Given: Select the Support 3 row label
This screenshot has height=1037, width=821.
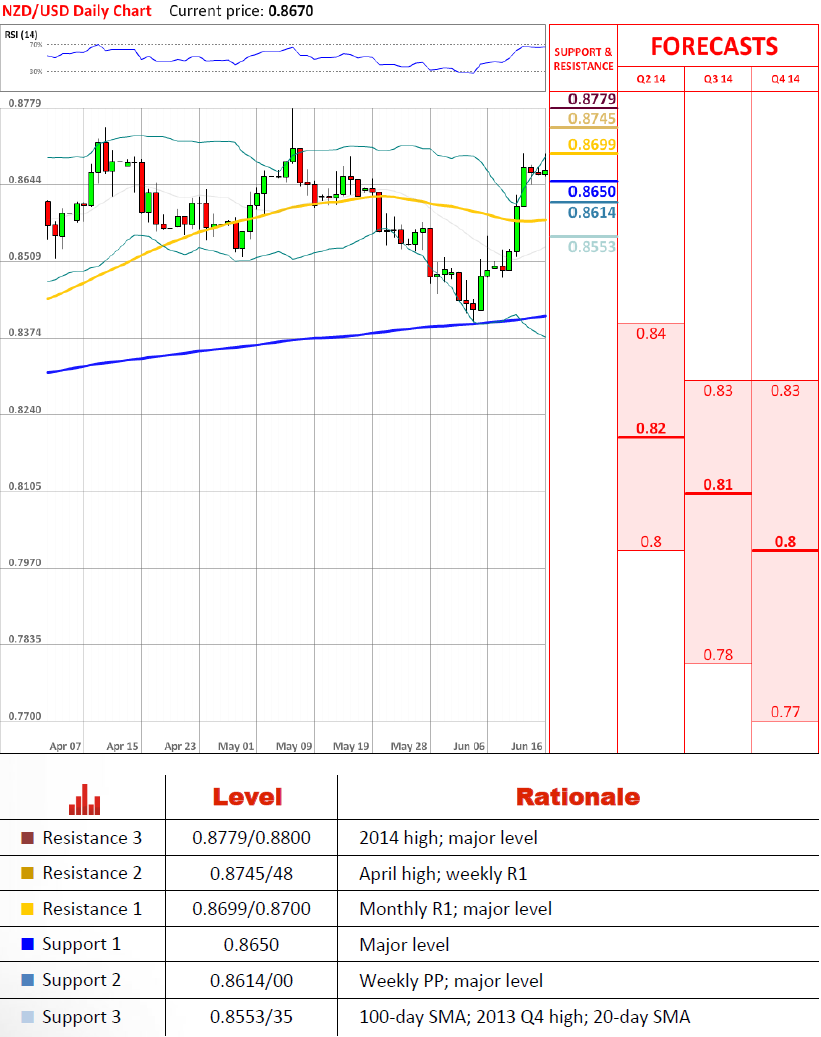Looking at the screenshot, I should coord(81,1017).
